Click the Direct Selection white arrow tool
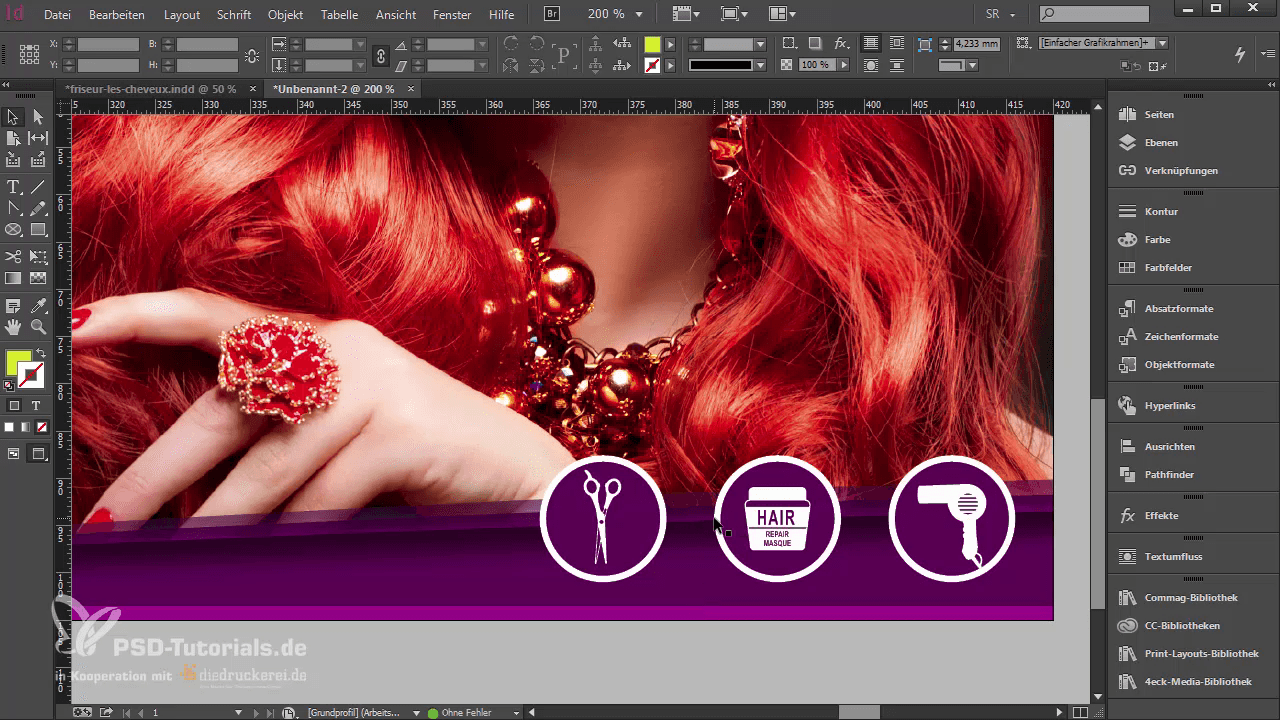 coord(39,118)
